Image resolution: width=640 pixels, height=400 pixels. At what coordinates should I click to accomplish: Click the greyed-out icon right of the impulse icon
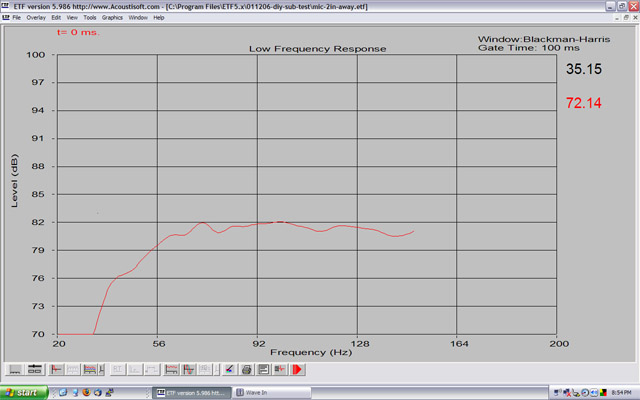click(x=73, y=369)
